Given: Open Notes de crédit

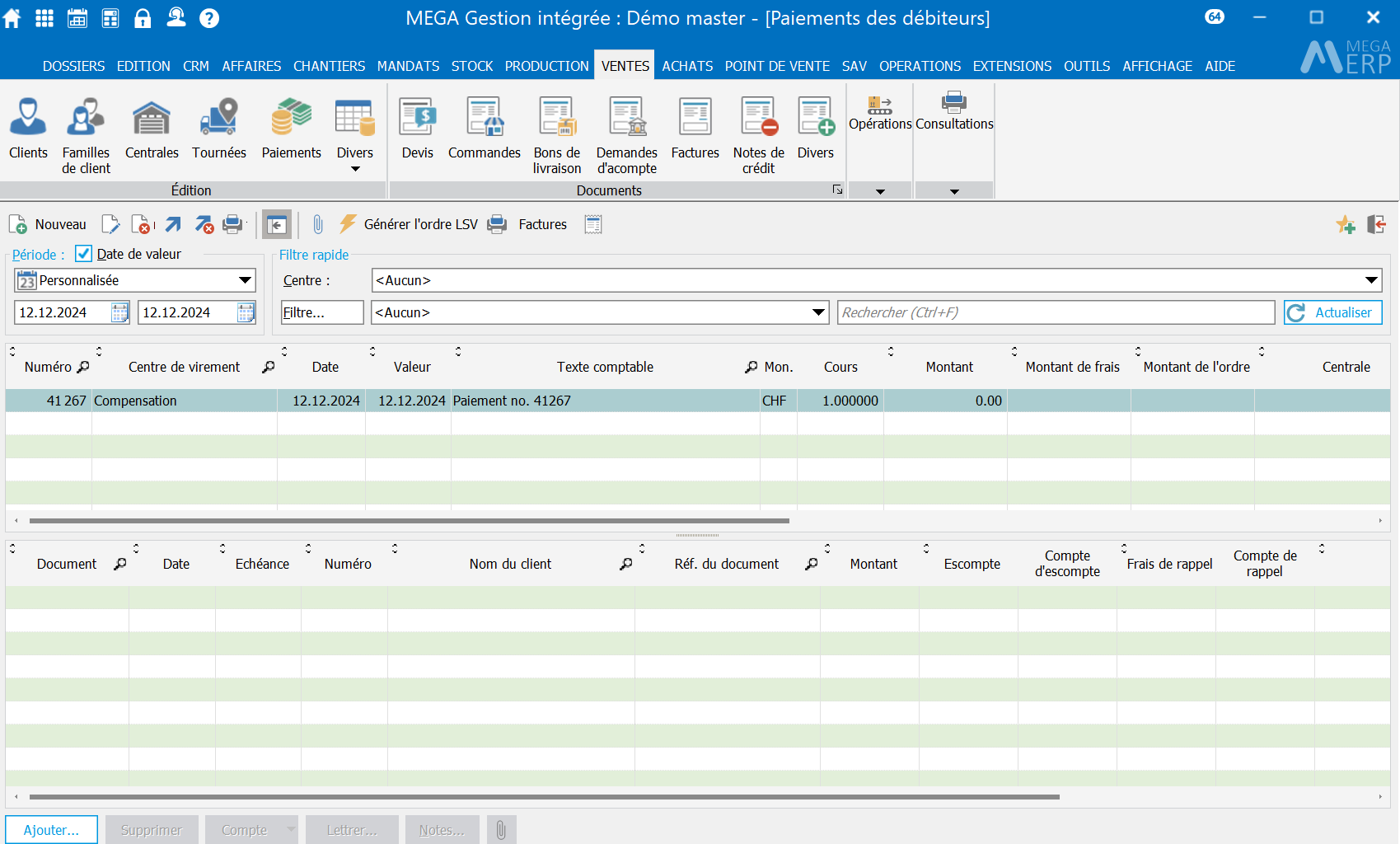Looking at the screenshot, I should point(759,136).
